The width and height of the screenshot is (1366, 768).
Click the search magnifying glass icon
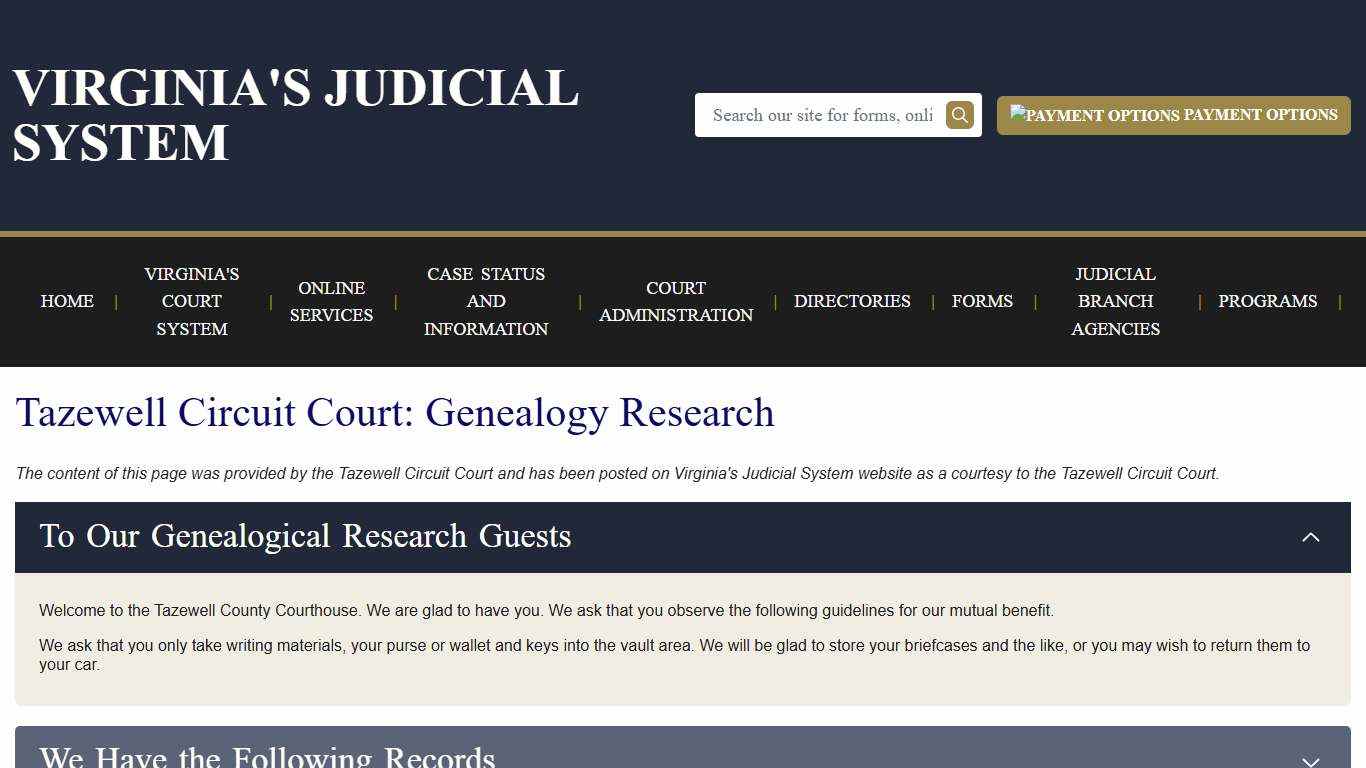(959, 114)
